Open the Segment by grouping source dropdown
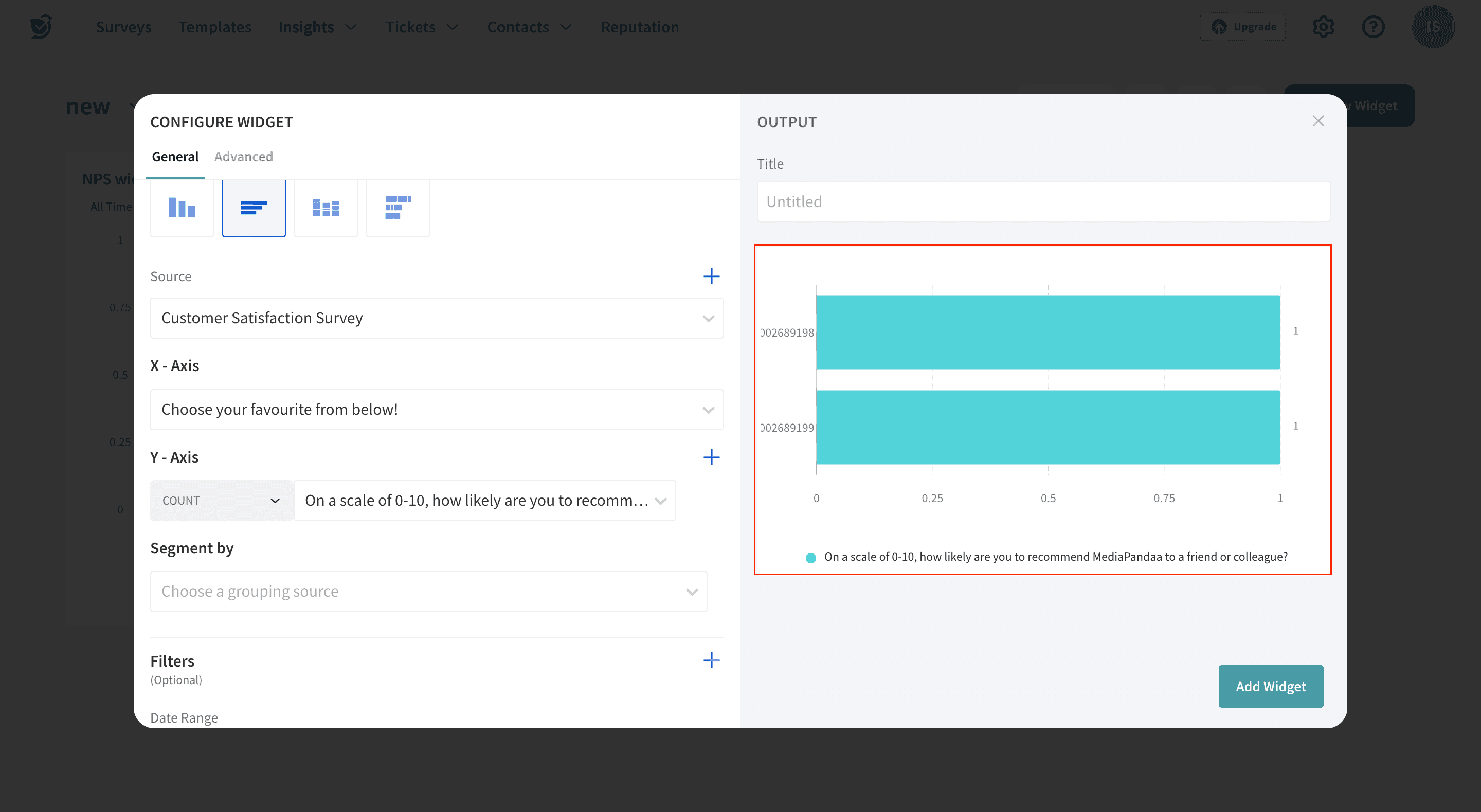The image size is (1481, 812). pyautogui.click(x=428, y=592)
